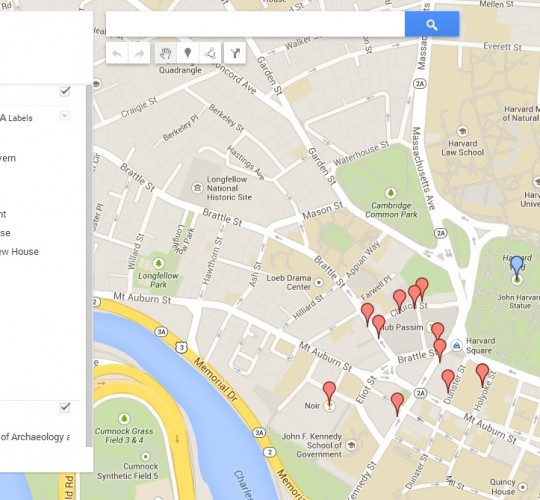
Task: Click the Undo arrow in map toolbar
Action: pyautogui.click(x=117, y=53)
